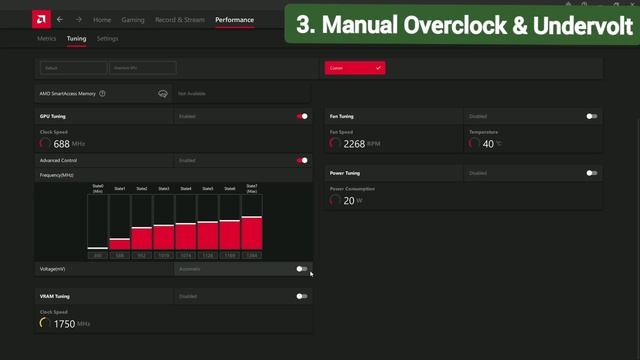Open the Home tab

[102, 20]
